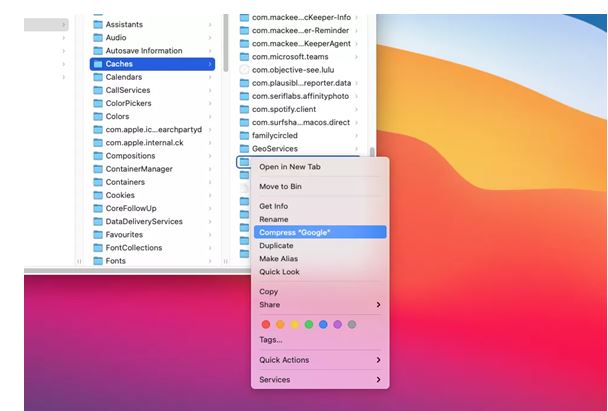Click the Caches column scrollbar thumb
The height and width of the screenshot is (411, 608).
click(x=372, y=152)
